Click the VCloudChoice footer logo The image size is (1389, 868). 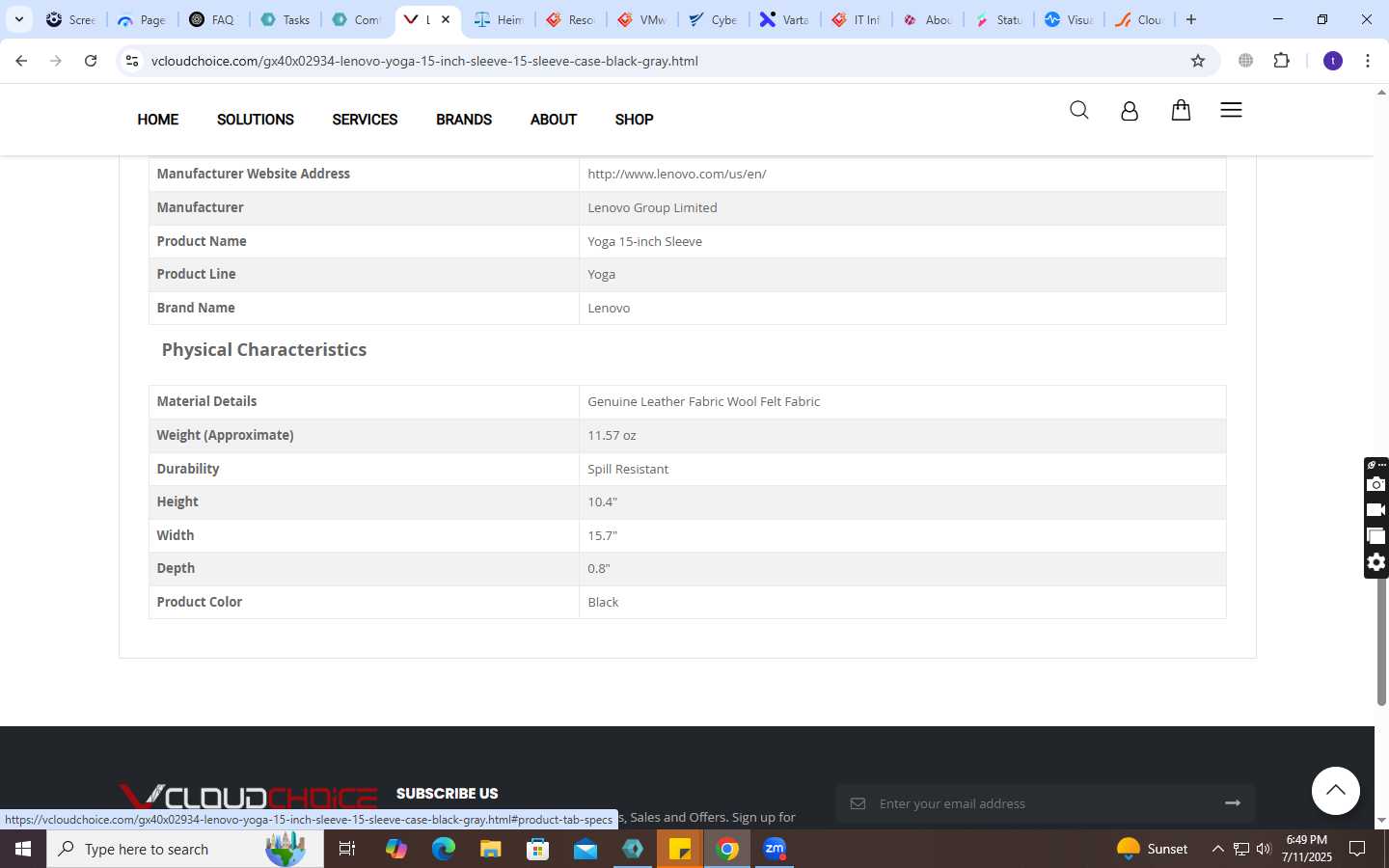point(248,797)
